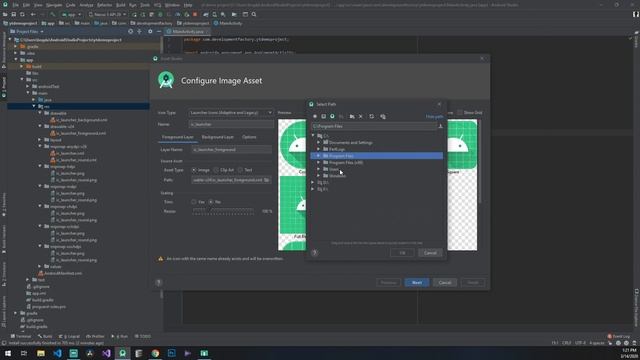Click Cancel in Configure Image Asset wizard
Viewport: 640px width, 360px height.
[x=444, y=282]
